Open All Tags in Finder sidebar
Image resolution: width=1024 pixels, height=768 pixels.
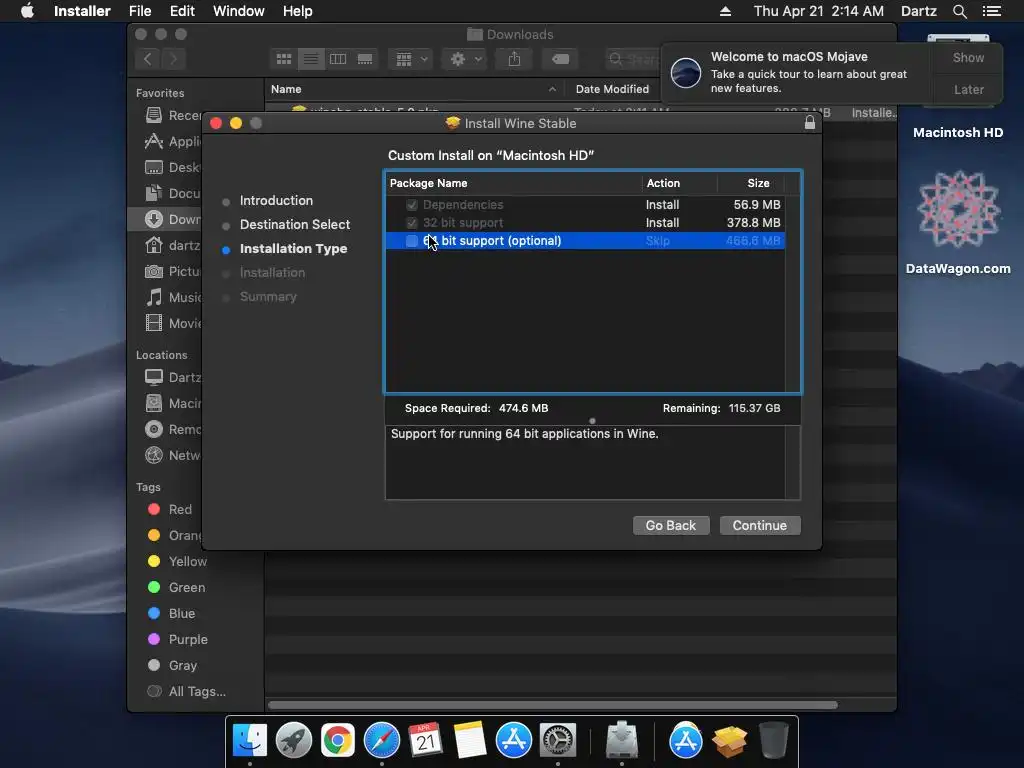187,692
